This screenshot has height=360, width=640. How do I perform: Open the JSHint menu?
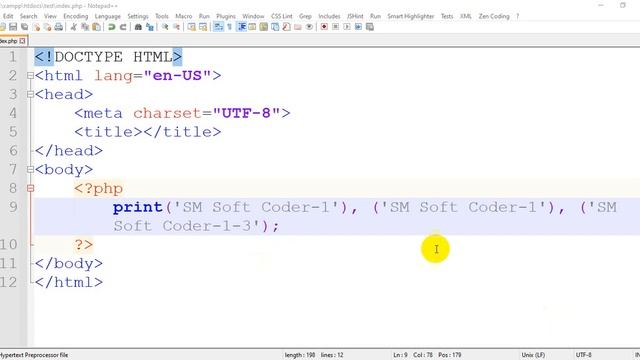[355, 16]
